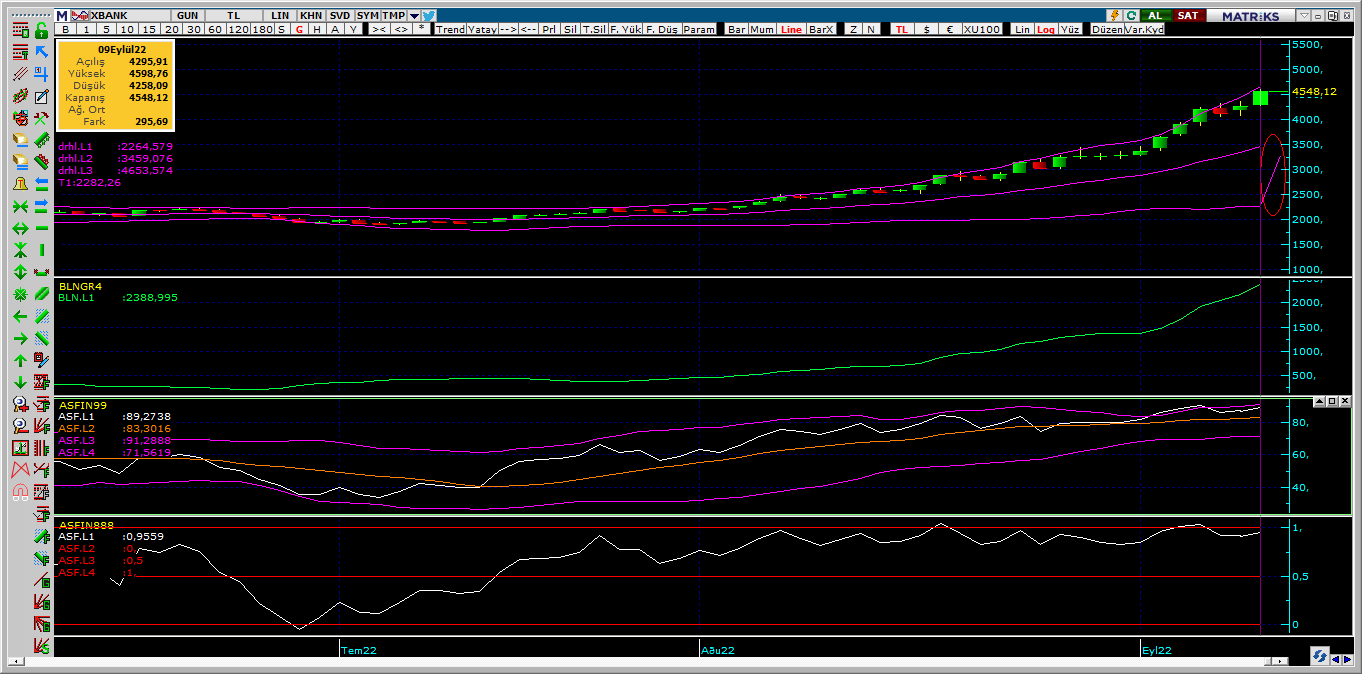Toggle the Bar chart type
The image size is (1362, 674).
tap(737, 30)
